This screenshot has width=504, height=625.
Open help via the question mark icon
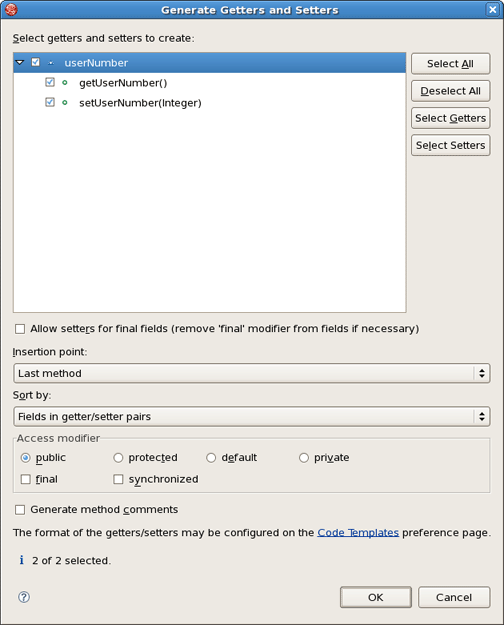tap(24, 597)
